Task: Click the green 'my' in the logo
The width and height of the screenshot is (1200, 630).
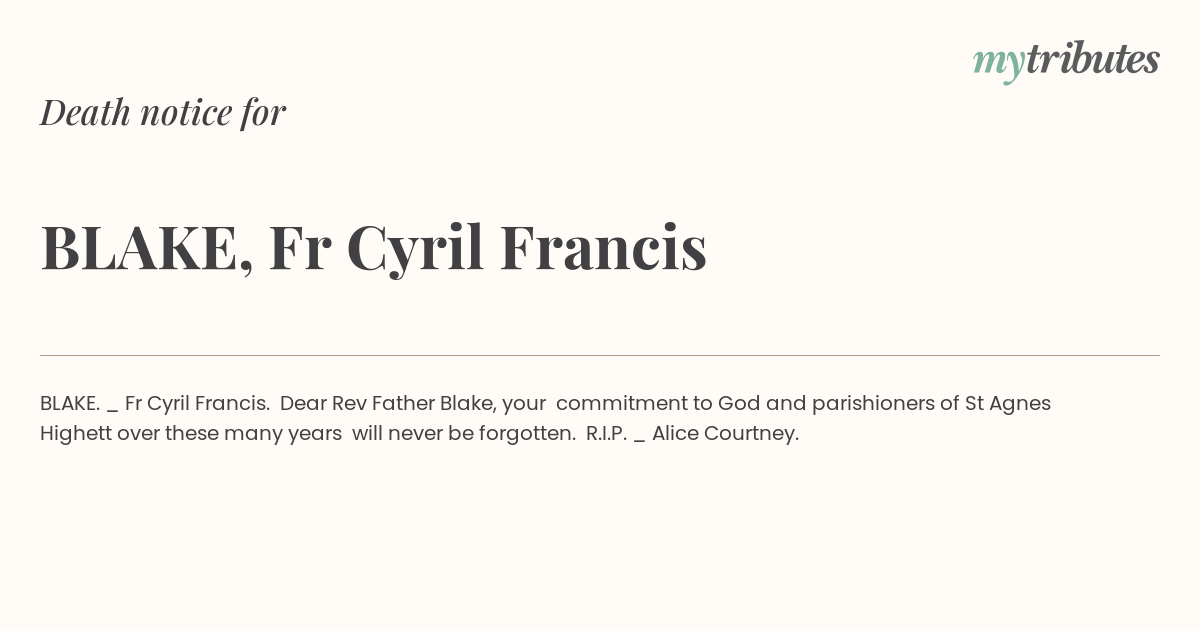Action: [999, 64]
